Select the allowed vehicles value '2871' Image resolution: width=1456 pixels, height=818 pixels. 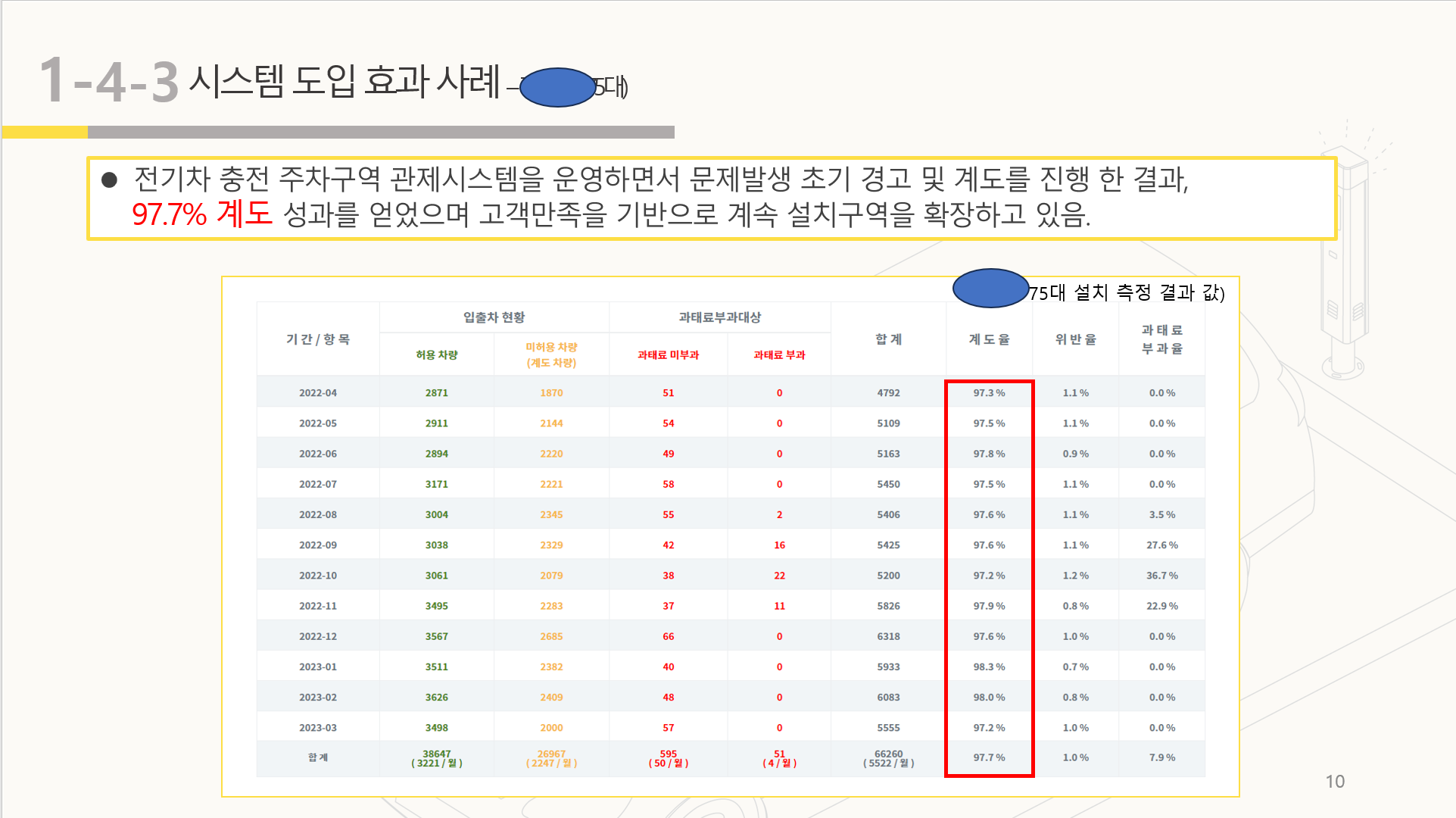tap(437, 393)
